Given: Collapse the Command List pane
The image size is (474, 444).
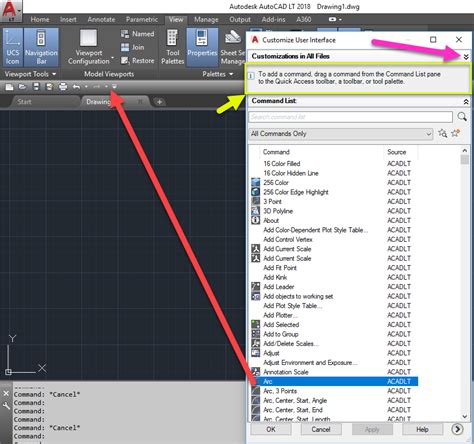Looking at the screenshot, I should coord(466,101).
